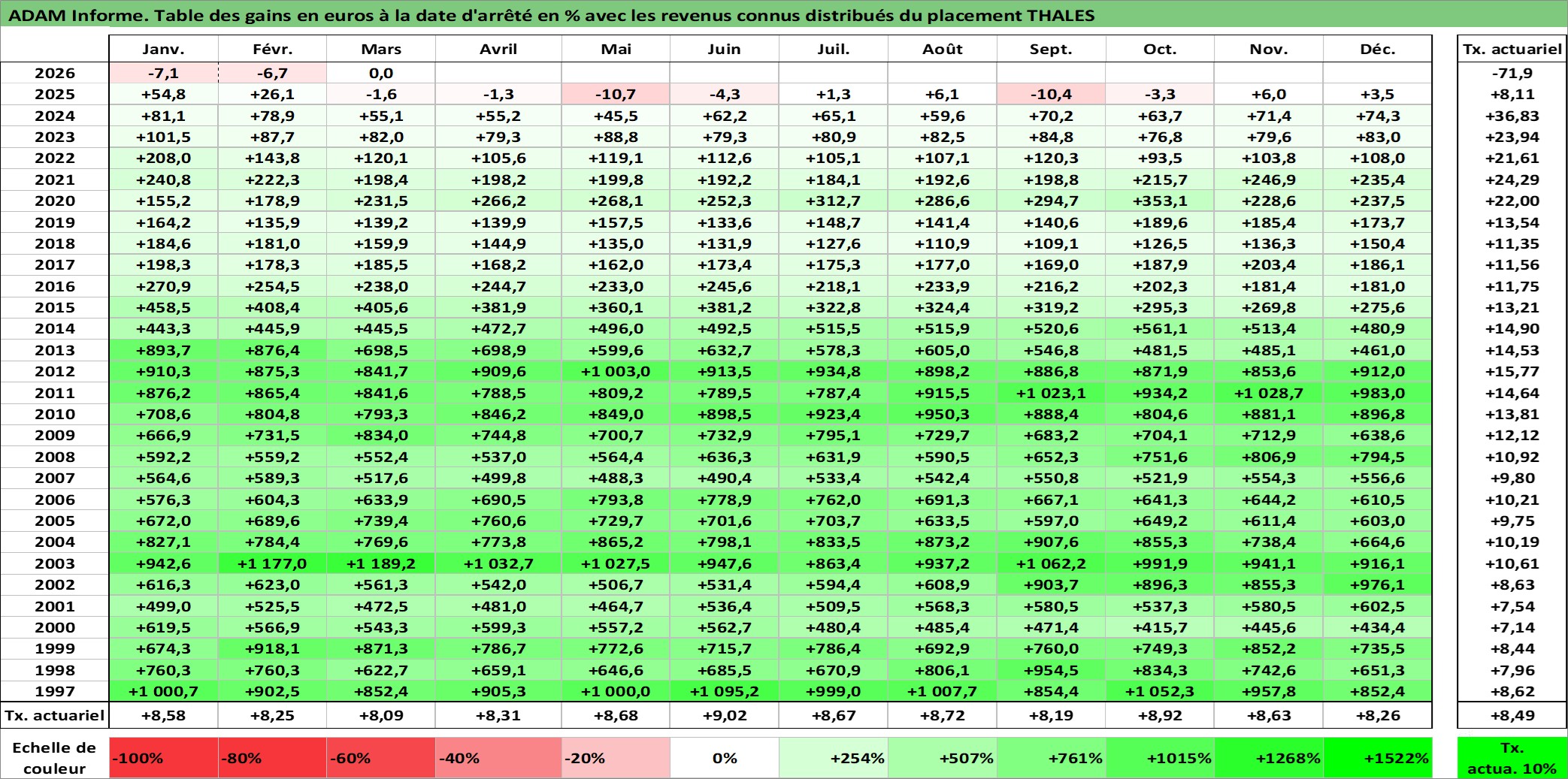Click the +9,02 Tx. actuariel value for Juin

725,715
